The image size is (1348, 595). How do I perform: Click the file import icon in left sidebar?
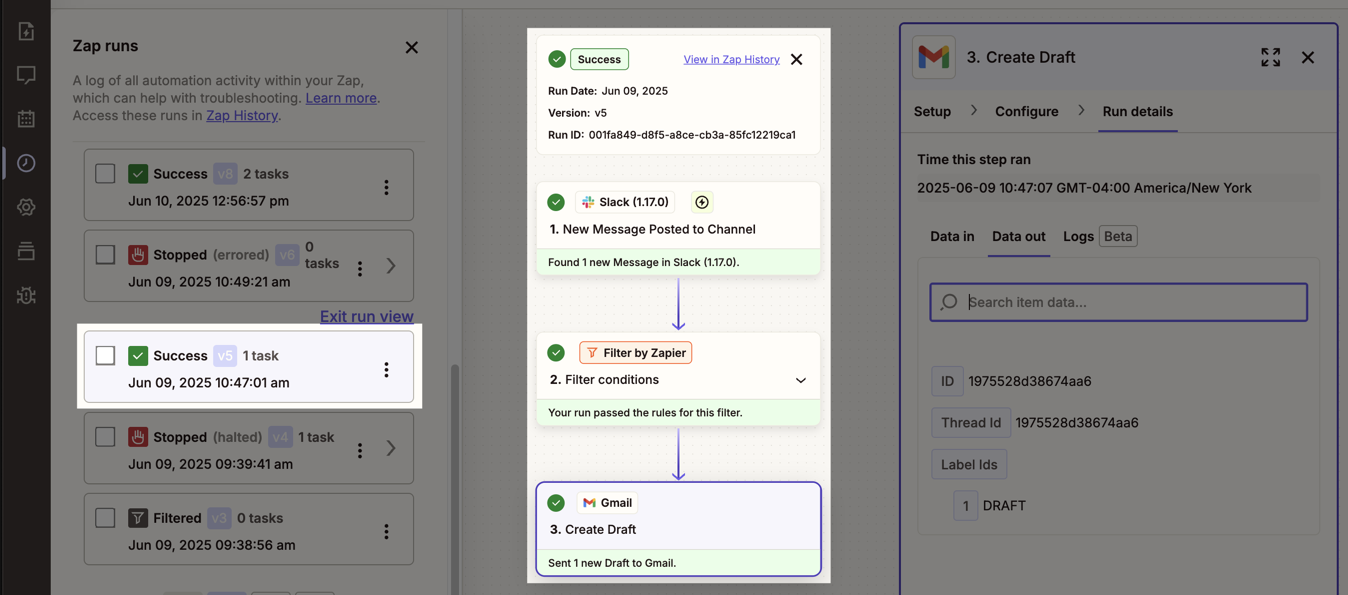[26, 32]
